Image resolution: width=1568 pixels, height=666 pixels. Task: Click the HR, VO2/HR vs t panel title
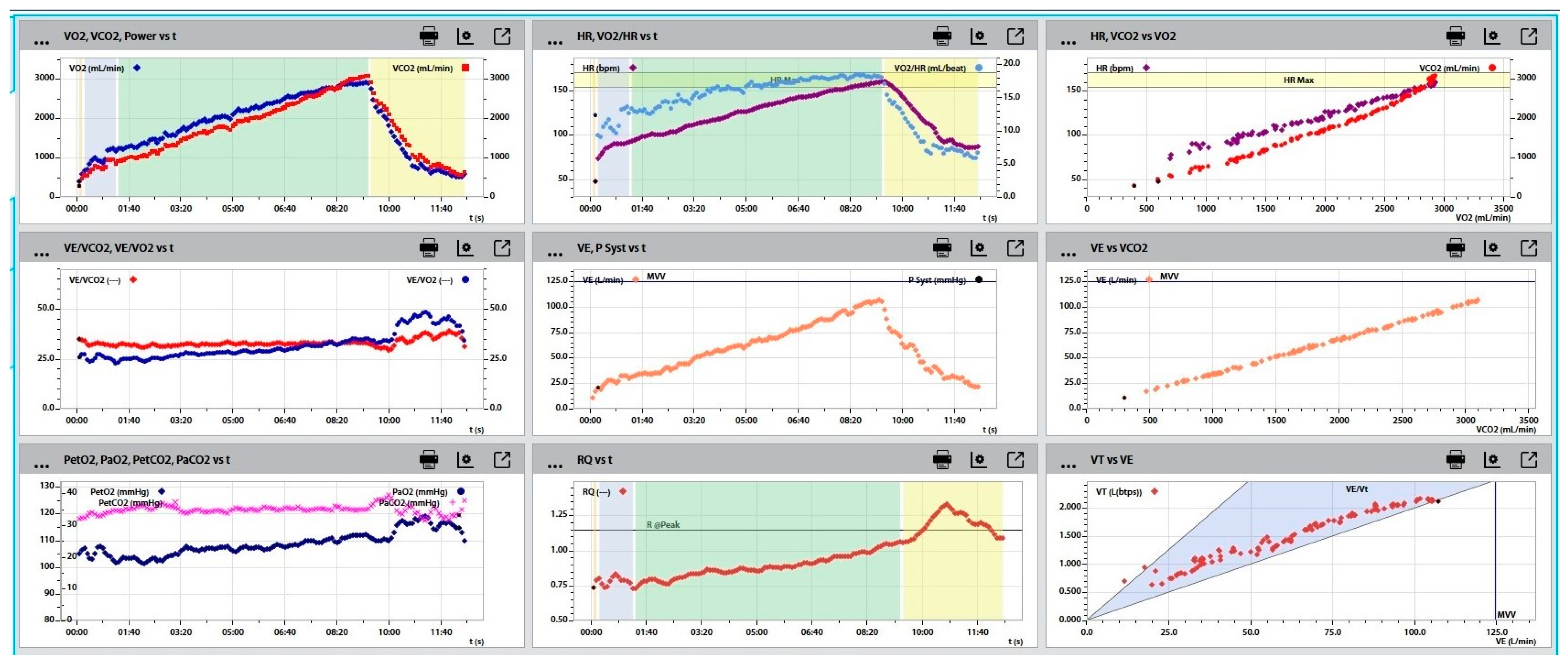click(x=617, y=37)
